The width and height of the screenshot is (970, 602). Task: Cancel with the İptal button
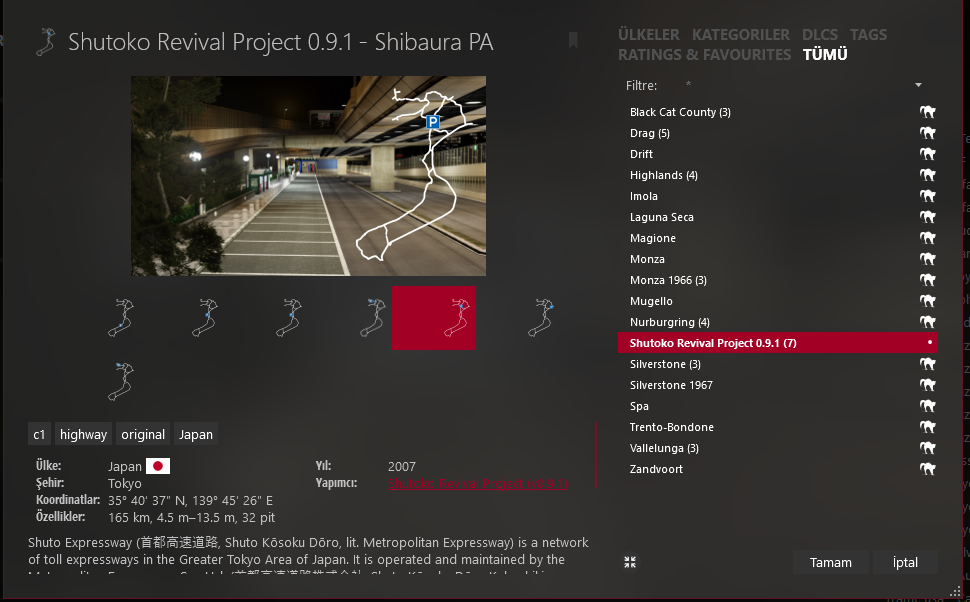pos(905,562)
